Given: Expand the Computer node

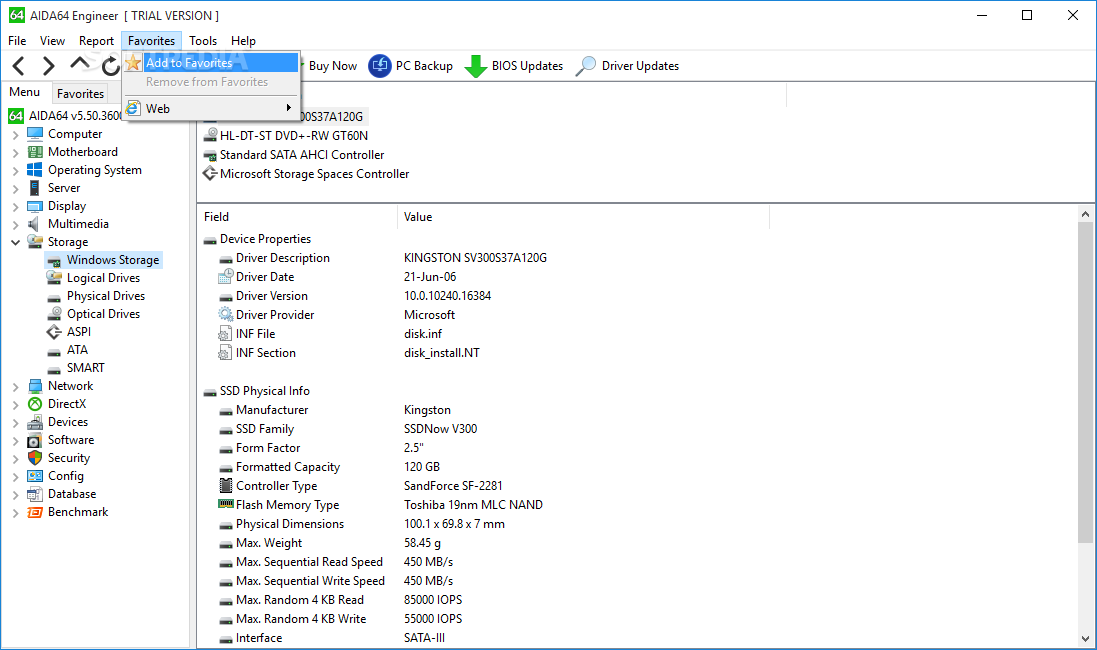Looking at the screenshot, I should click(x=15, y=134).
